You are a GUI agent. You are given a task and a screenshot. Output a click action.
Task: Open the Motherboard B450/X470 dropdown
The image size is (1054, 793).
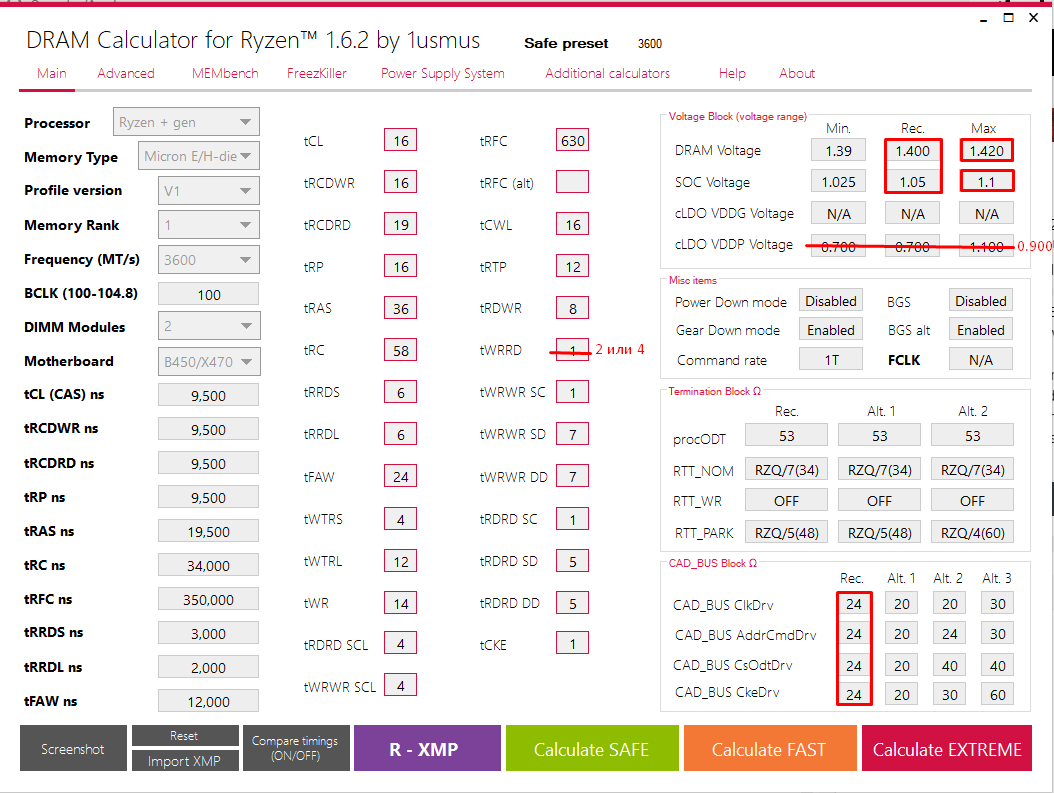pyautogui.click(x=208, y=362)
